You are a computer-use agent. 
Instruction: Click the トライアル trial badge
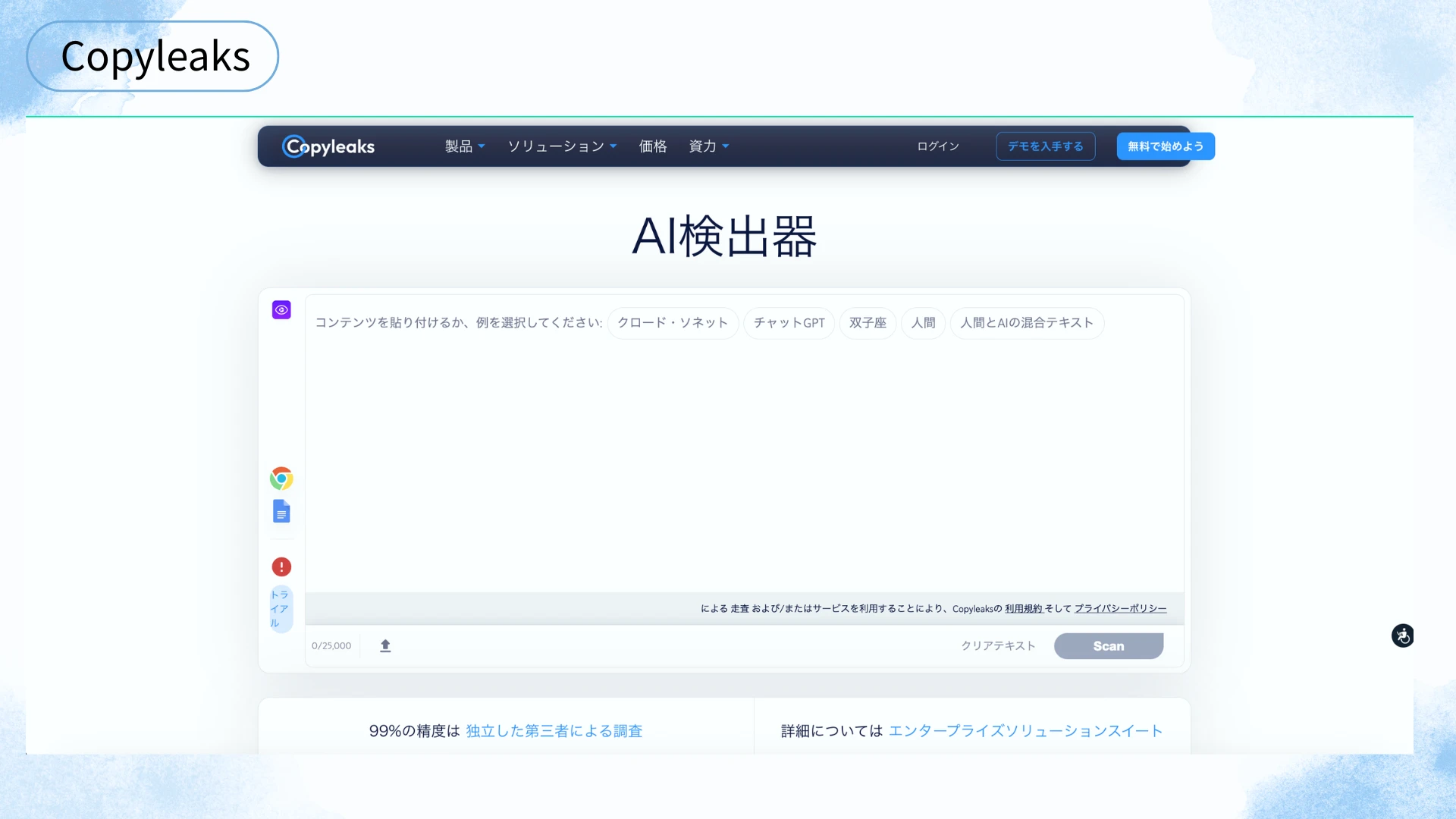pos(281,608)
